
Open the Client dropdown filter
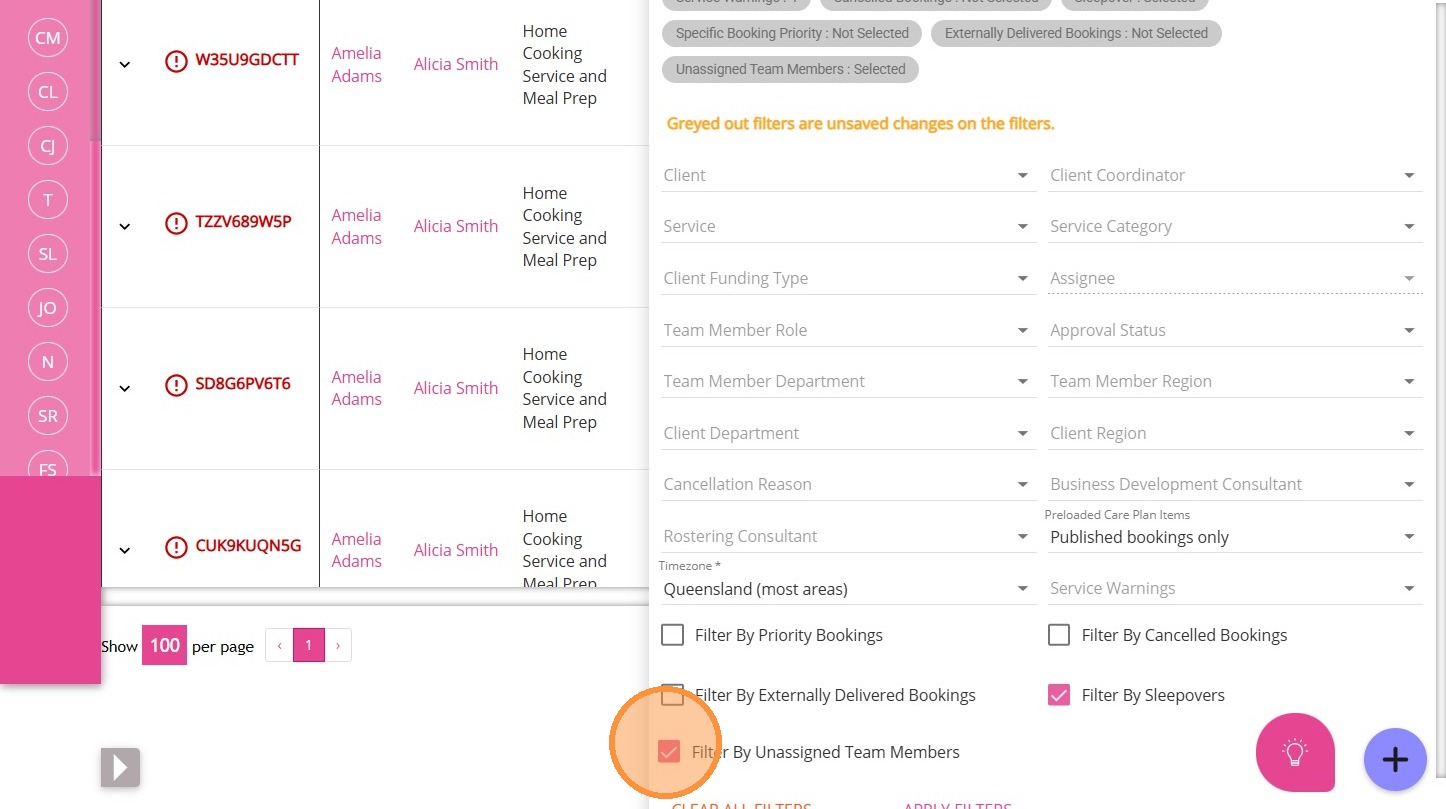pyautogui.click(x=846, y=176)
